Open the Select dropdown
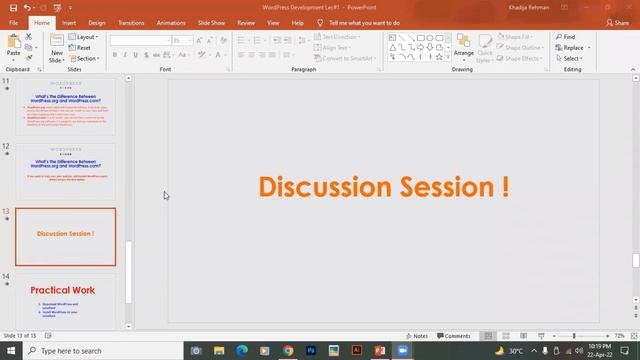Viewport: 640px width, 360px height. (x=569, y=58)
